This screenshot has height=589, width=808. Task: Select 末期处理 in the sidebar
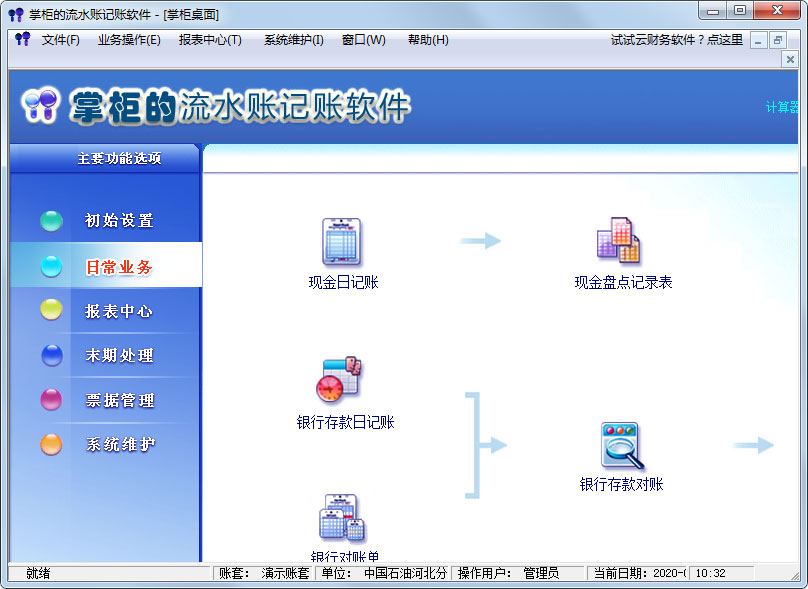120,355
